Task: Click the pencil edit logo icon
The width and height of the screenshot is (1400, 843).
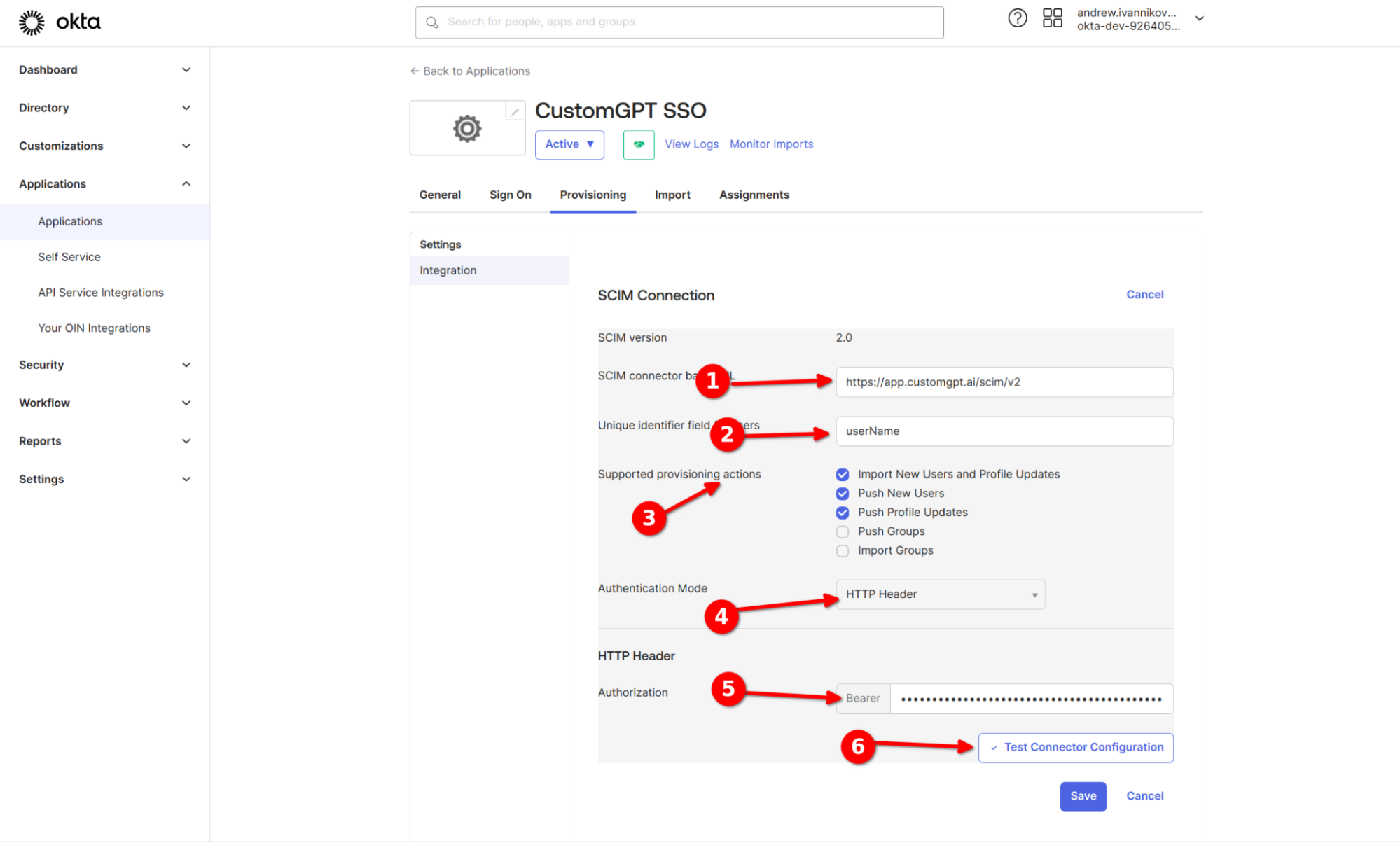Action: [x=515, y=111]
